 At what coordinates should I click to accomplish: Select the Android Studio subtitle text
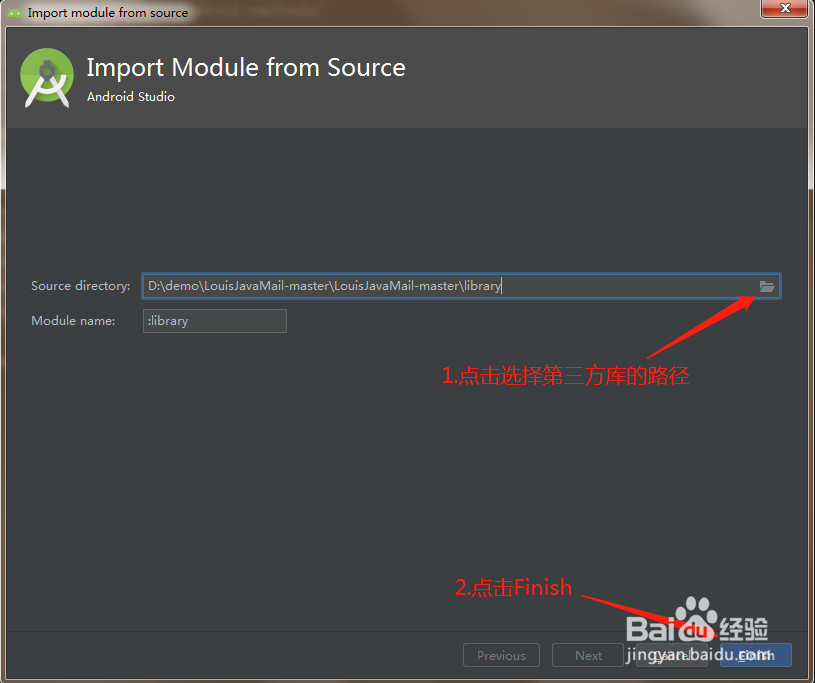(131, 97)
